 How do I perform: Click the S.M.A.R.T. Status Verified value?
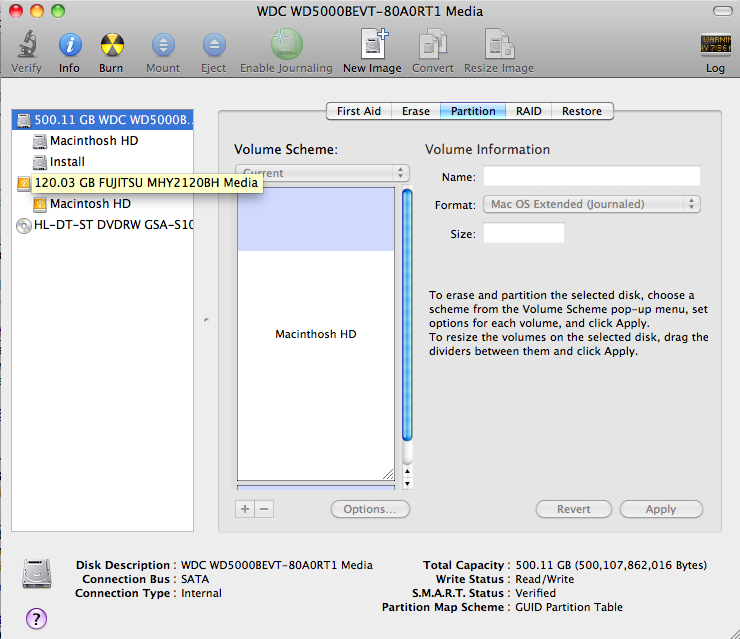535,593
